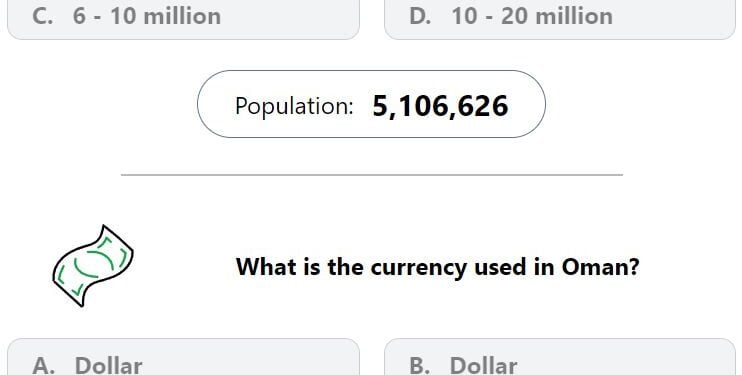The image size is (742, 375).
Task: Select answer D. 10 - 20 million
Action: (560, 19)
